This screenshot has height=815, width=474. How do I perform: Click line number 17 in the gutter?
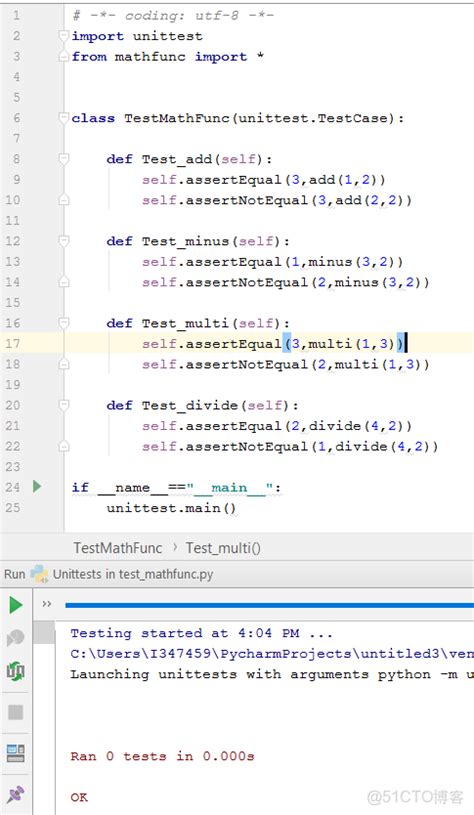[x=12, y=344]
